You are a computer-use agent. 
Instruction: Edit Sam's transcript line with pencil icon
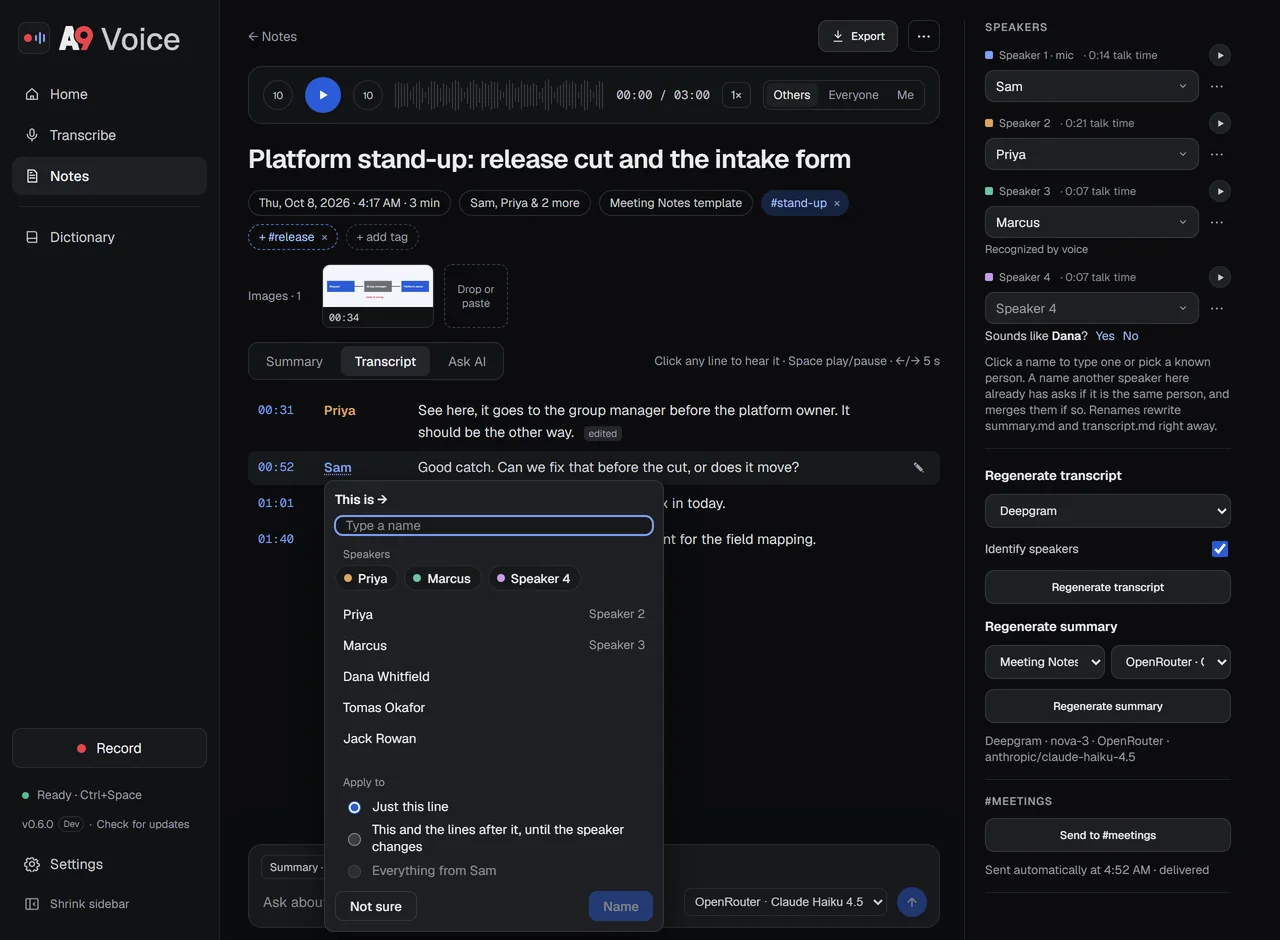919,467
